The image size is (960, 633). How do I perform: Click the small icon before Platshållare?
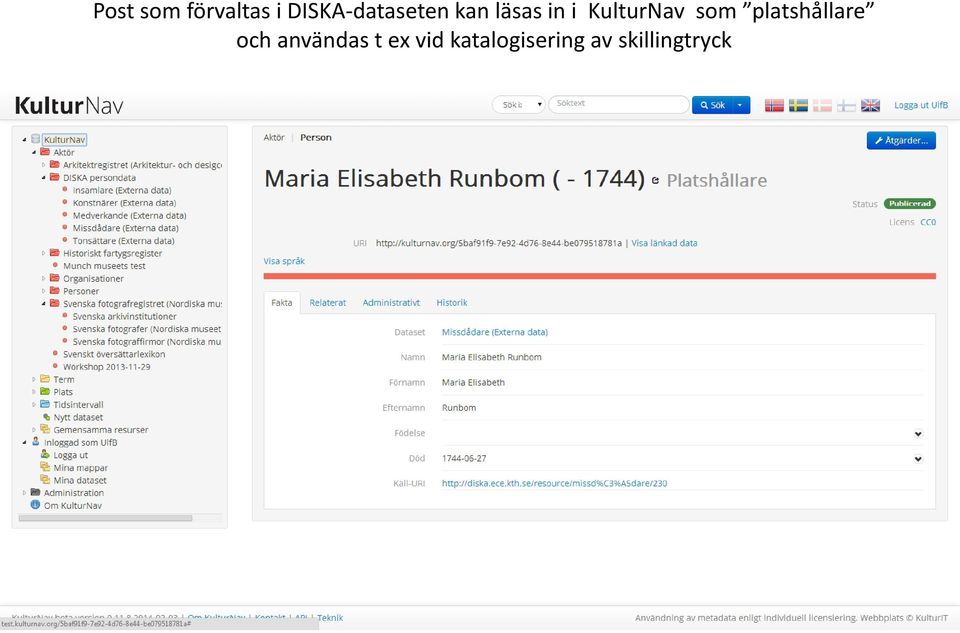click(x=656, y=181)
